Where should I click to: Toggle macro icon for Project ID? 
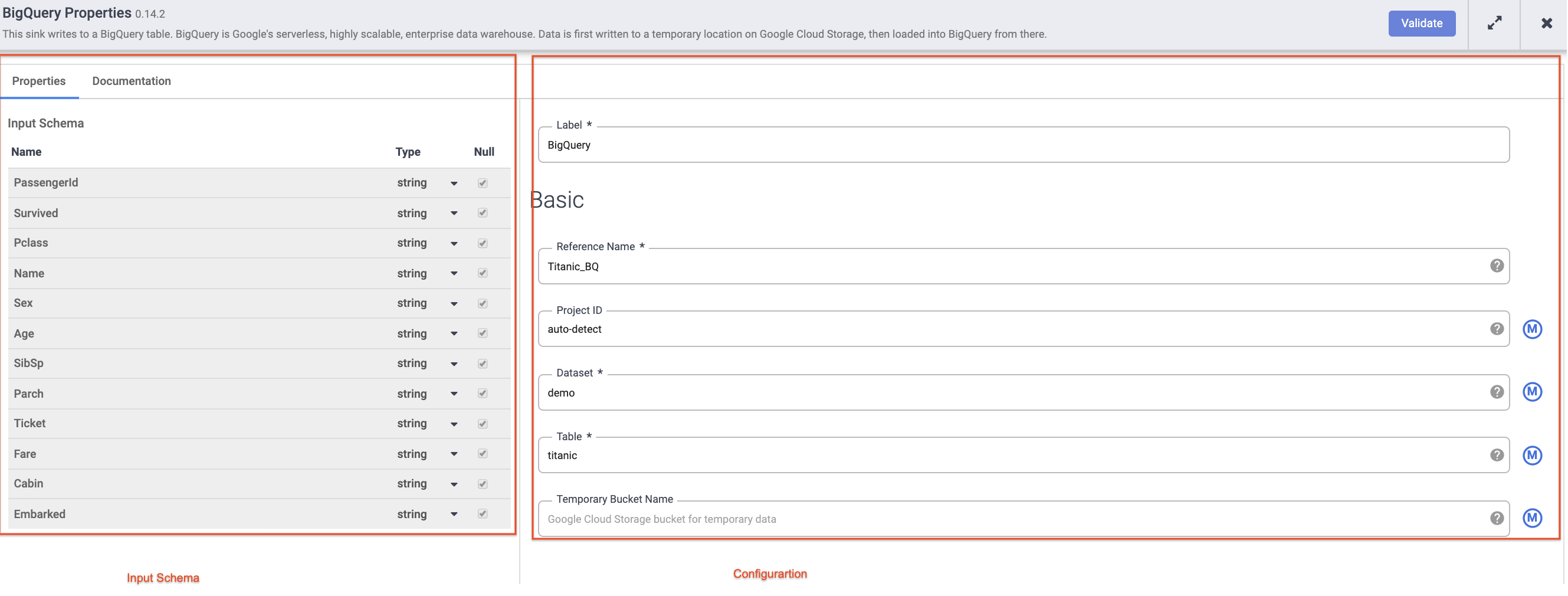pyautogui.click(x=1532, y=329)
